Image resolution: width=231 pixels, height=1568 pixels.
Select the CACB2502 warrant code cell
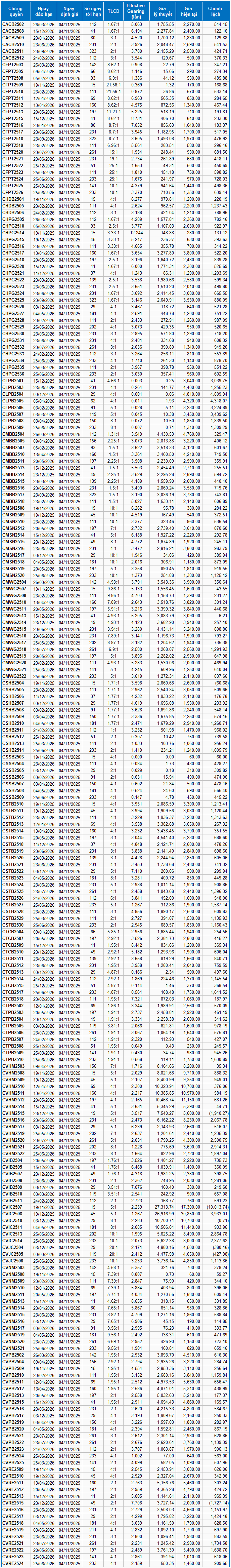(13, 24)
